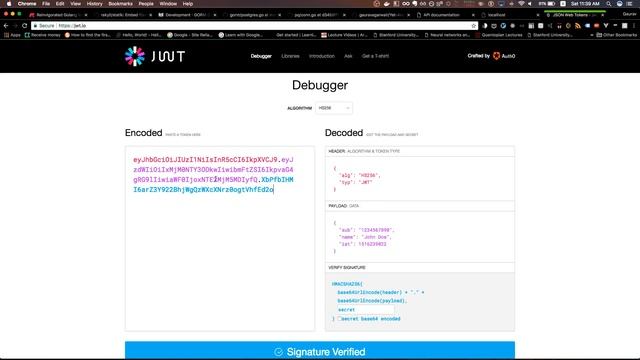Image resolution: width=640 pixels, height=360 pixels.
Task: Toggle the secret base64 encoded checkbox
Action: [339, 319]
